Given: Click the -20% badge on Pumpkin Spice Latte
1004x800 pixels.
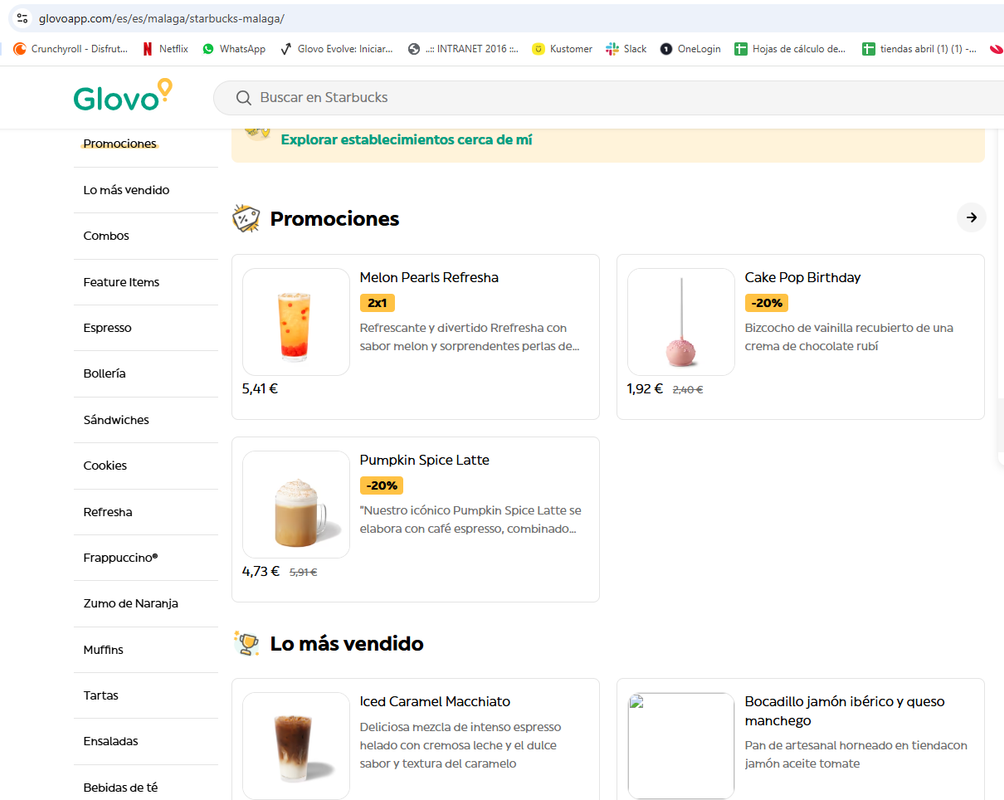Looking at the screenshot, I should pos(382,486).
